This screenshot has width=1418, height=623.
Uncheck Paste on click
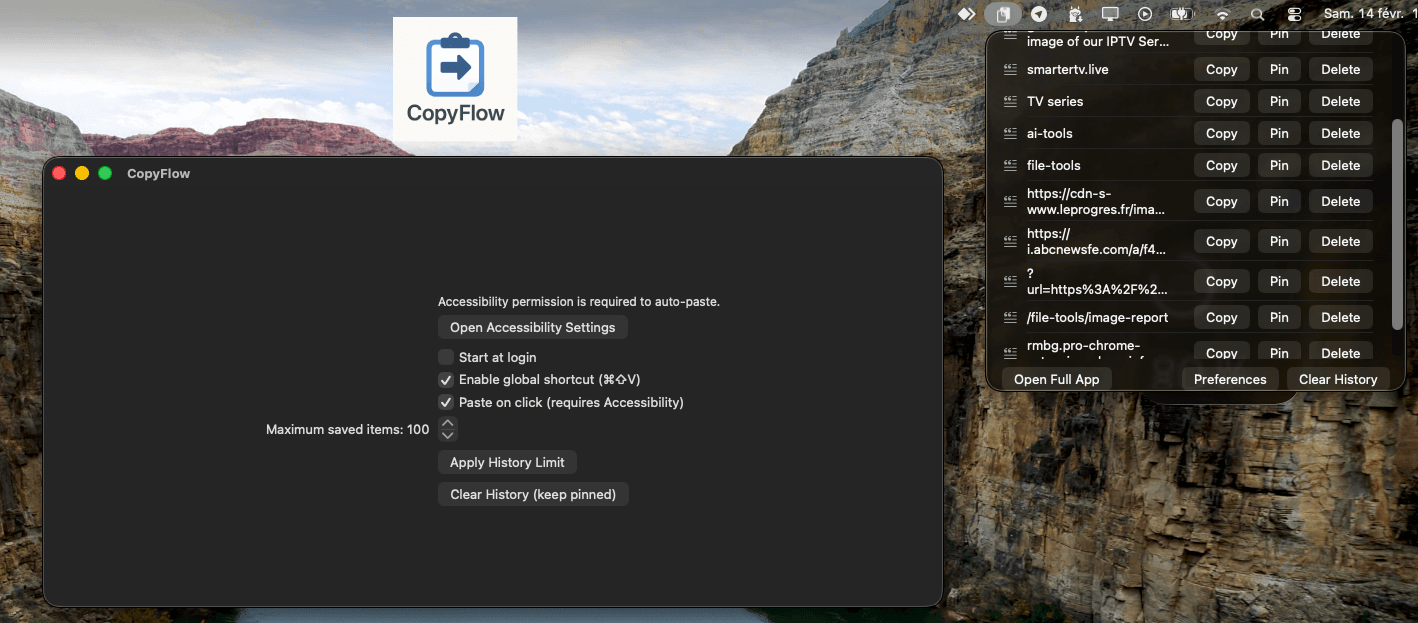[x=445, y=402]
